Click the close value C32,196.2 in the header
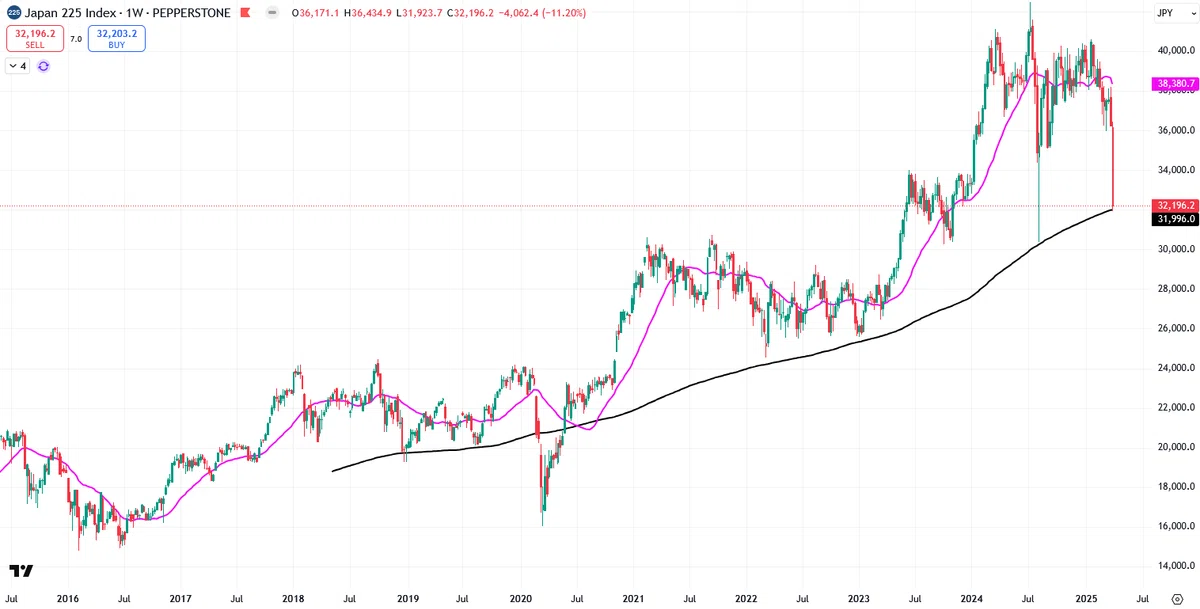Screen dimensions: 1200x609 click(x=471, y=13)
